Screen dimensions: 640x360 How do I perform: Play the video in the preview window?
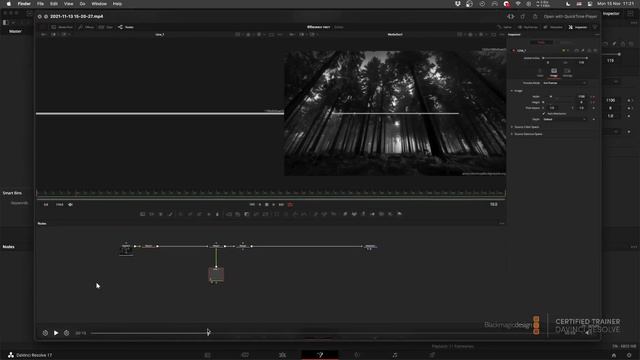coord(56,333)
